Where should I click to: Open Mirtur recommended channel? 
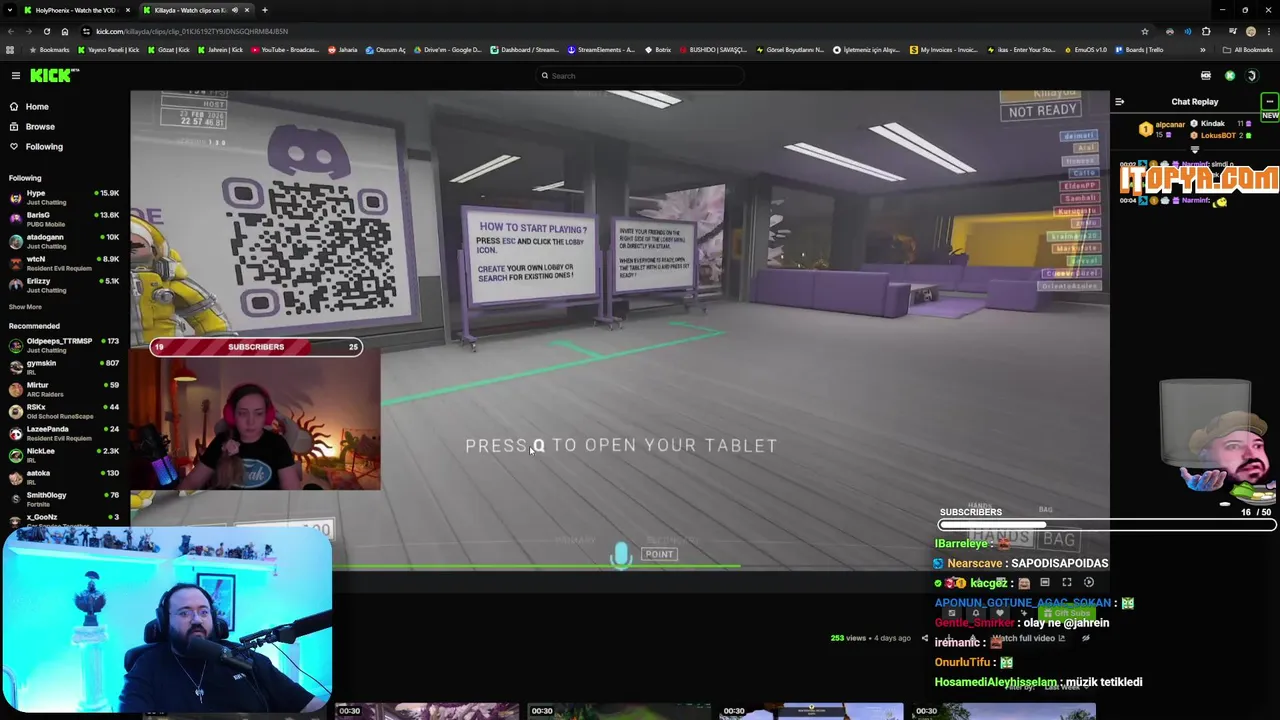click(x=63, y=389)
